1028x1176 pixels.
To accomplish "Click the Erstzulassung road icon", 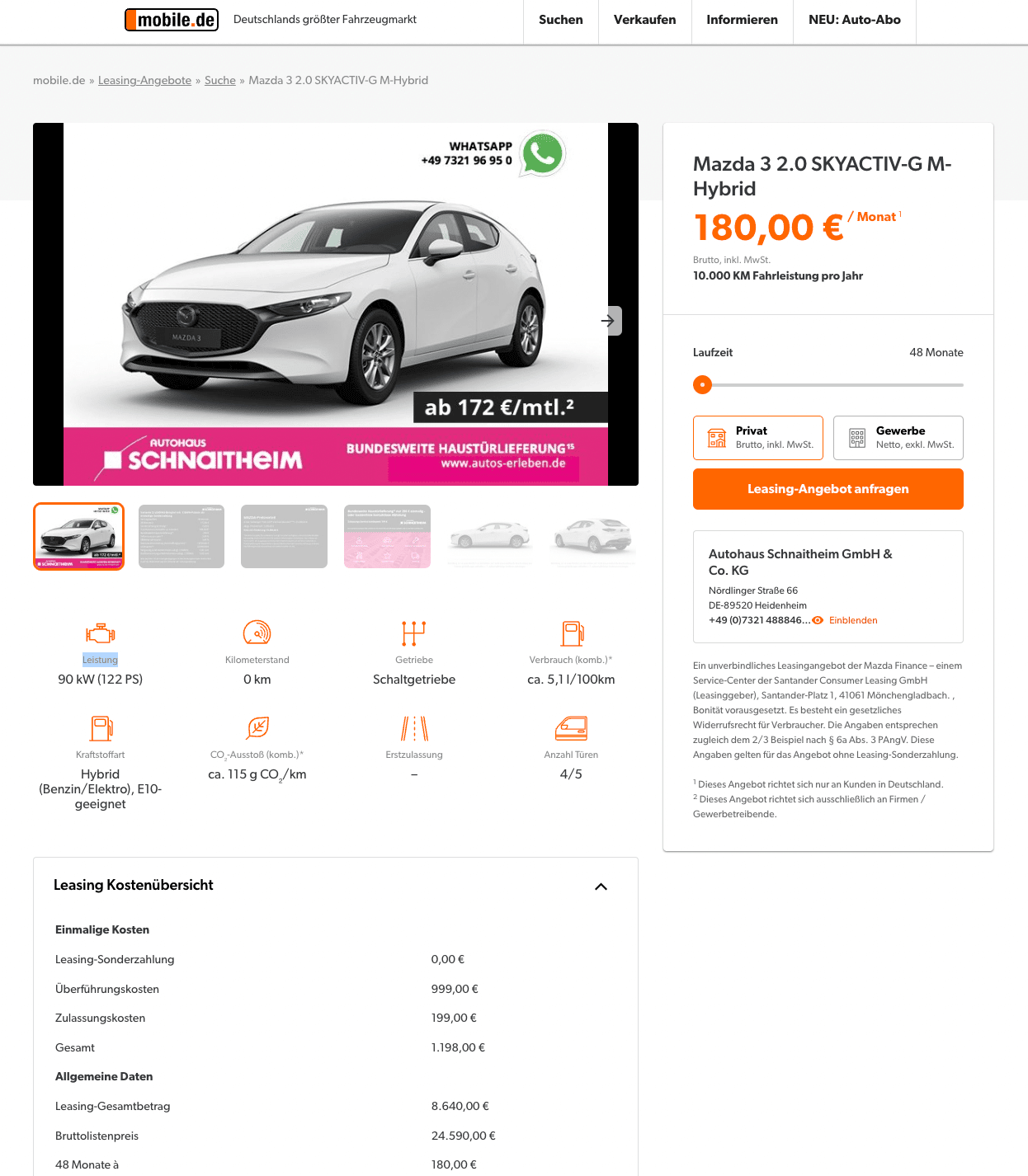I will (x=414, y=728).
